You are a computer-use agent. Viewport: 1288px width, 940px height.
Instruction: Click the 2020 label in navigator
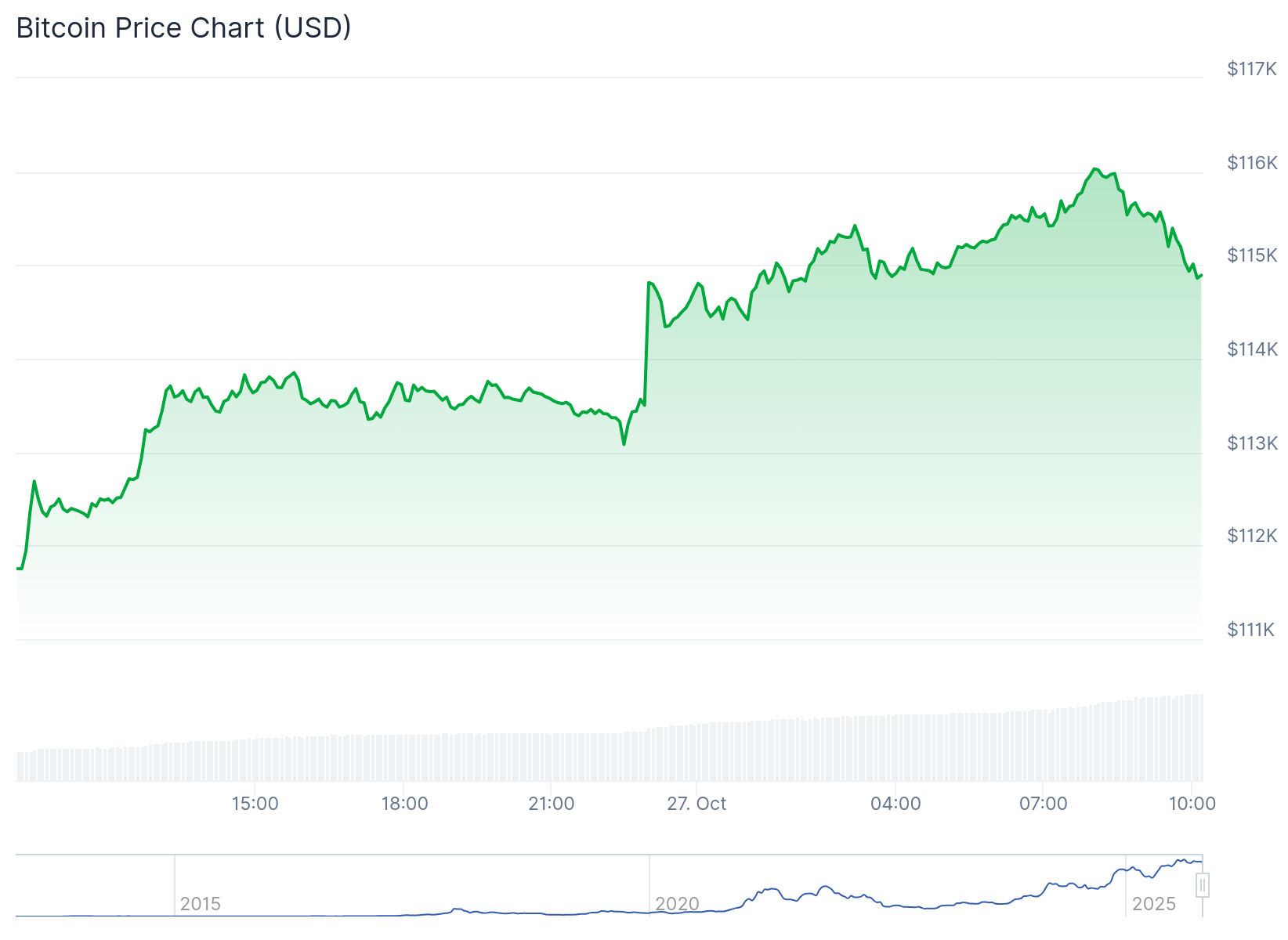click(x=677, y=904)
